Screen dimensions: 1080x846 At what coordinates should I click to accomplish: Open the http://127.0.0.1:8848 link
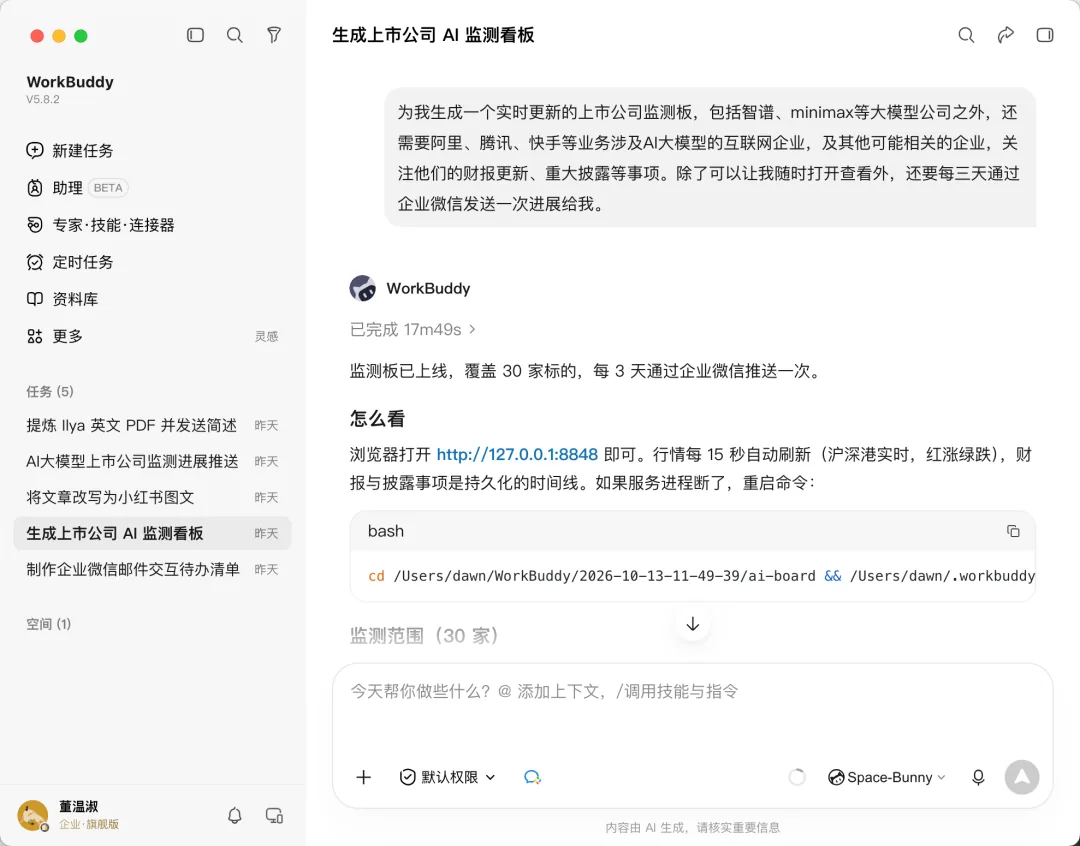coord(517,455)
